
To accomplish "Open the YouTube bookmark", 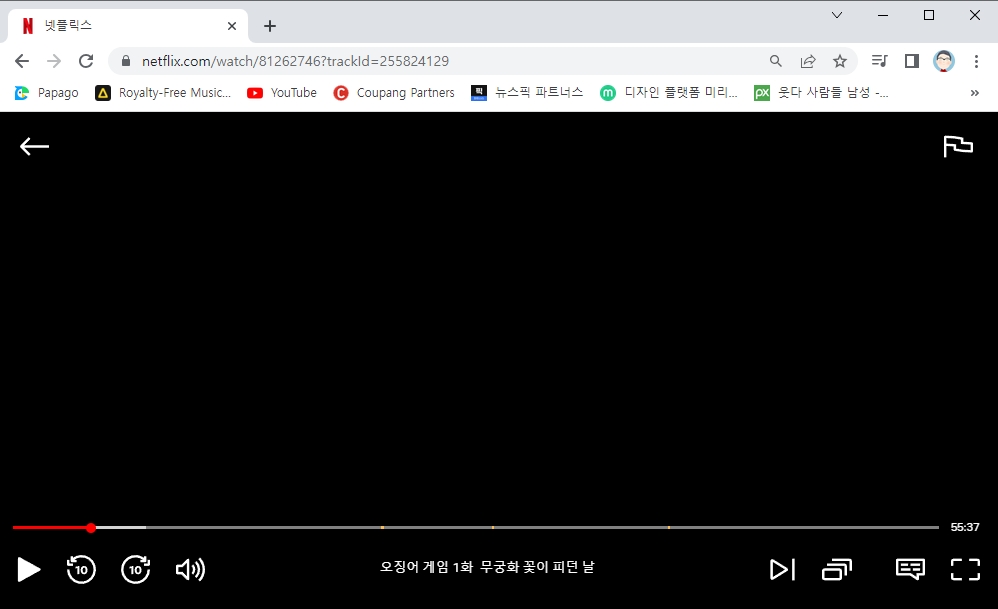I will point(281,93).
